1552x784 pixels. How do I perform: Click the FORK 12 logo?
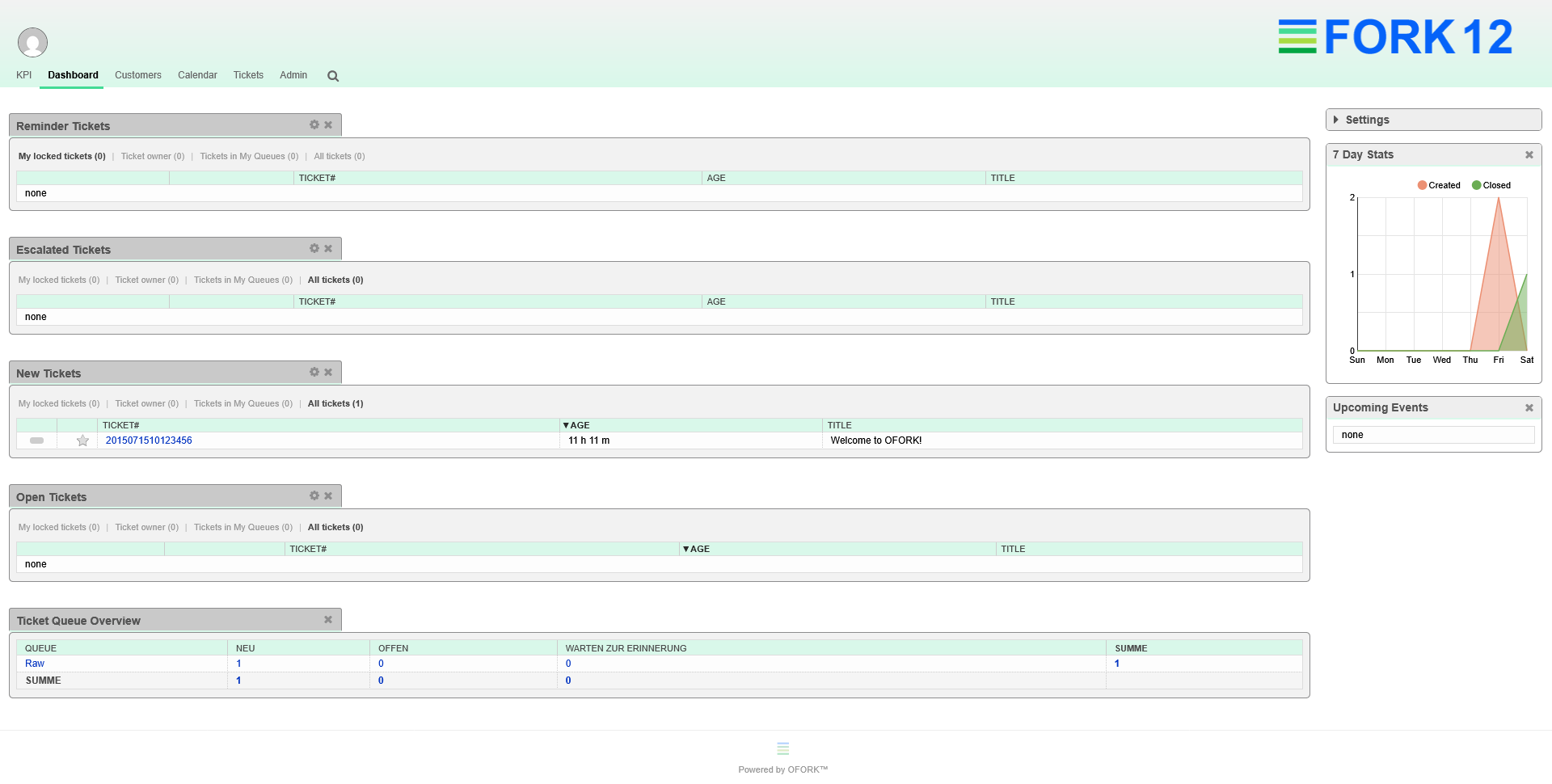[x=1394, y=36]
